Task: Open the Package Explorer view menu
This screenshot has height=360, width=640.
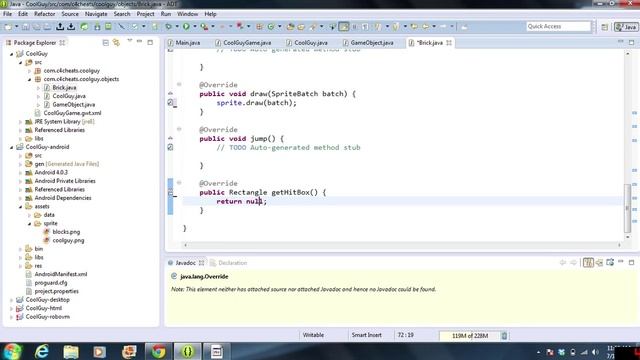Action: coord(129,41)
